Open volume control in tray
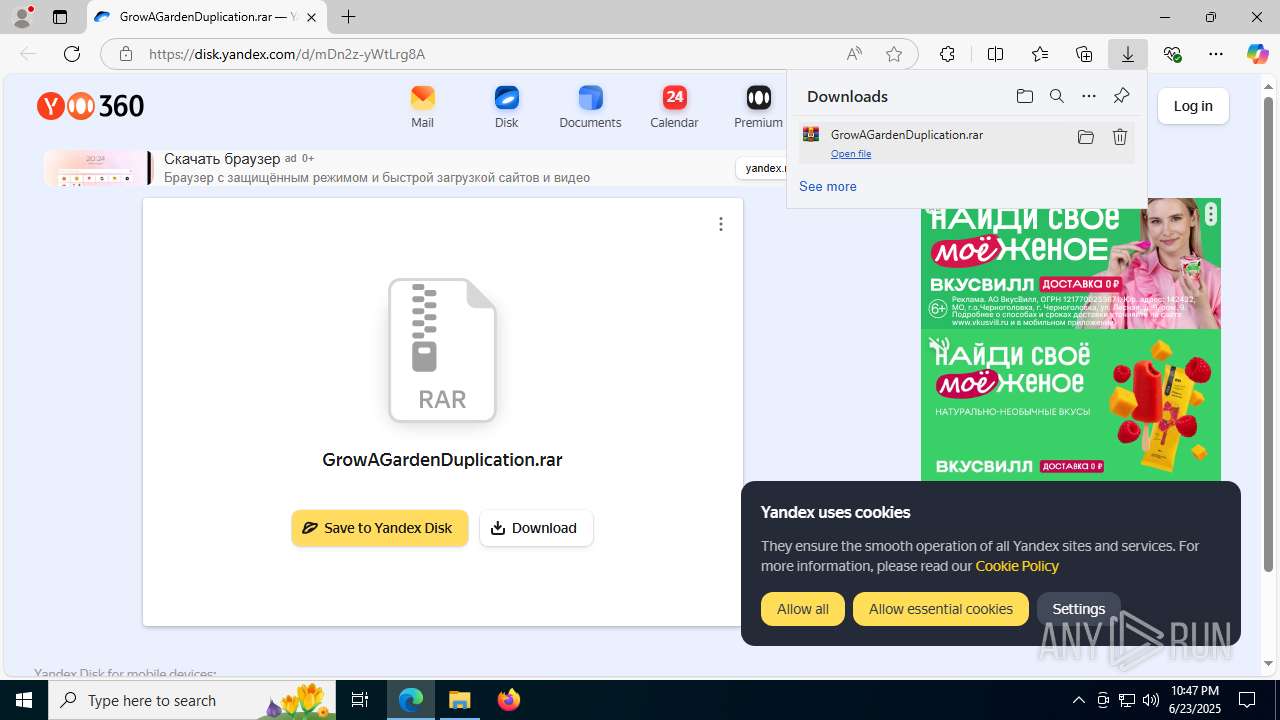This screenshot has width=1280, height=720. click(1150, 700)
